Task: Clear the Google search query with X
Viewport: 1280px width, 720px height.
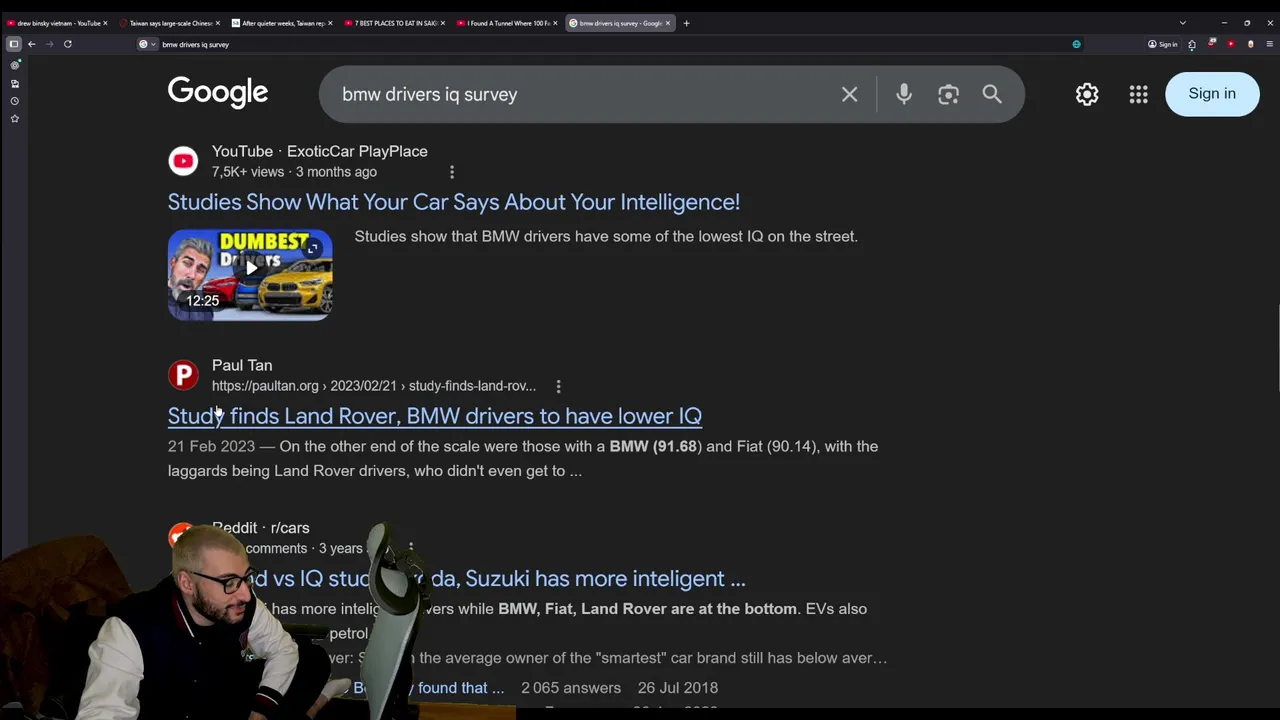Action: pos(849,94)
